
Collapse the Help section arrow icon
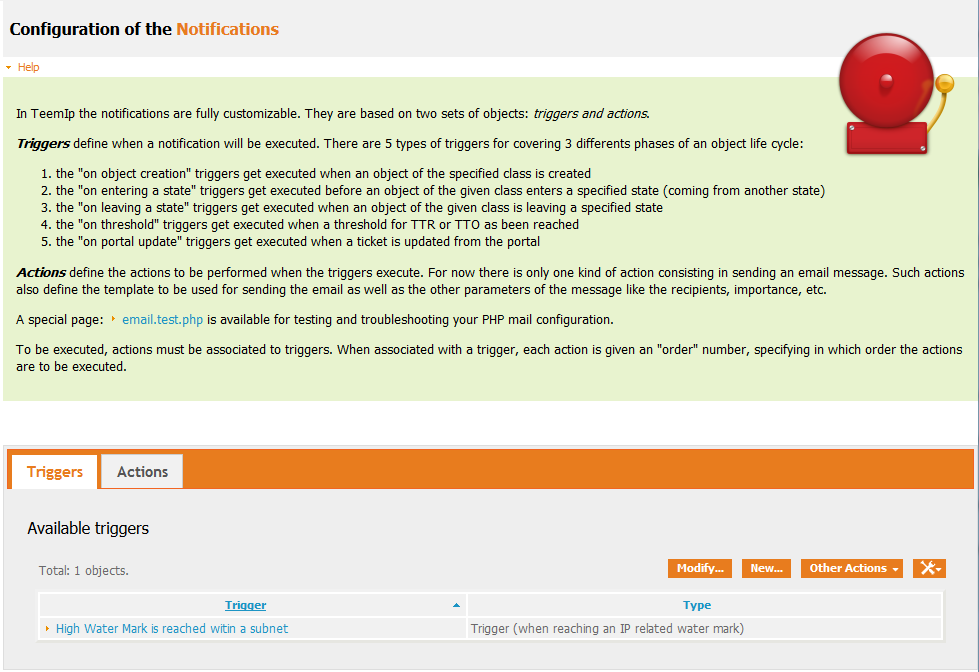point(9,67)
